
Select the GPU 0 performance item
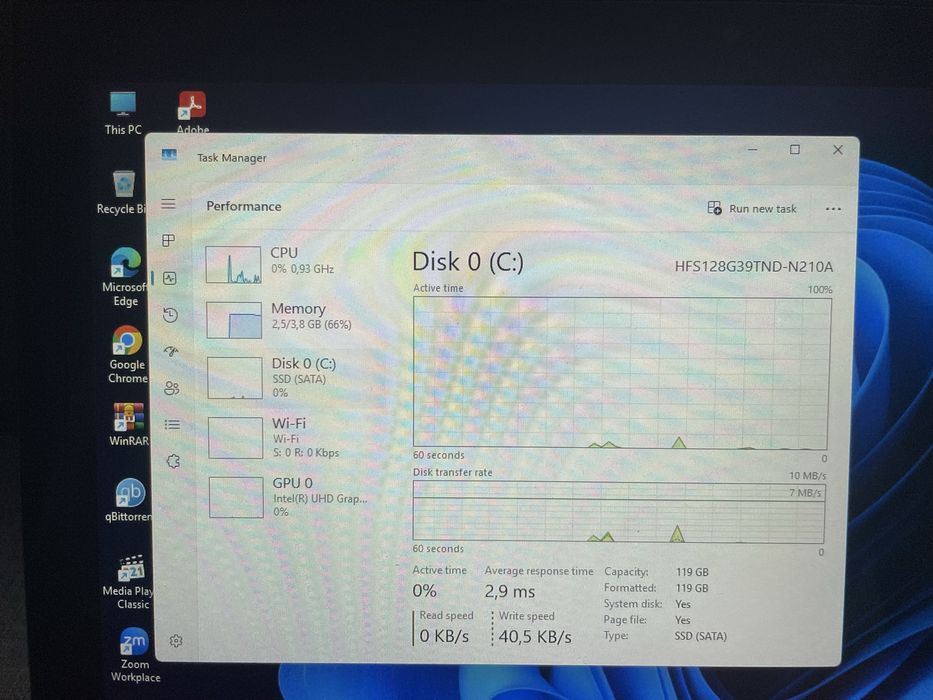pyautogui.click(x=294, y=497)
